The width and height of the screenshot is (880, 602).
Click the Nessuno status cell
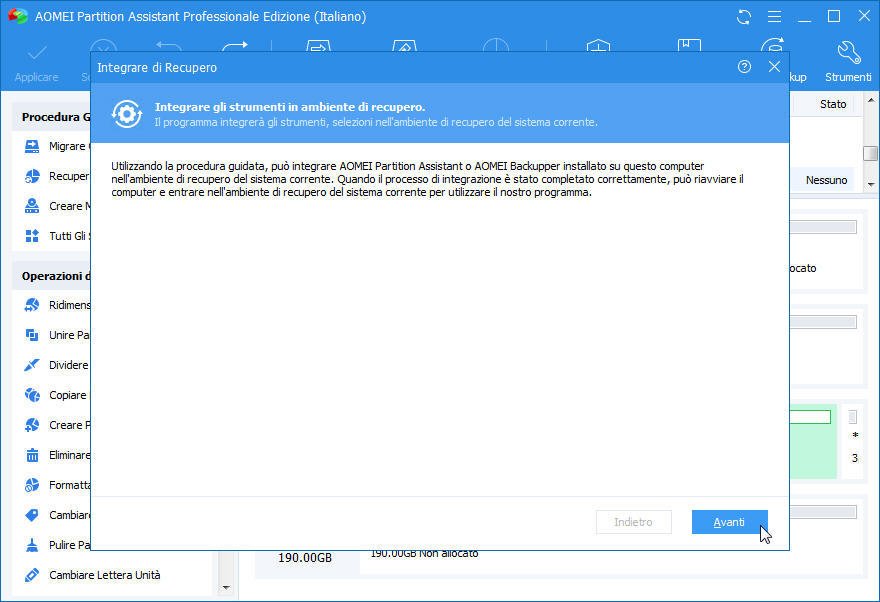point(826,180)
